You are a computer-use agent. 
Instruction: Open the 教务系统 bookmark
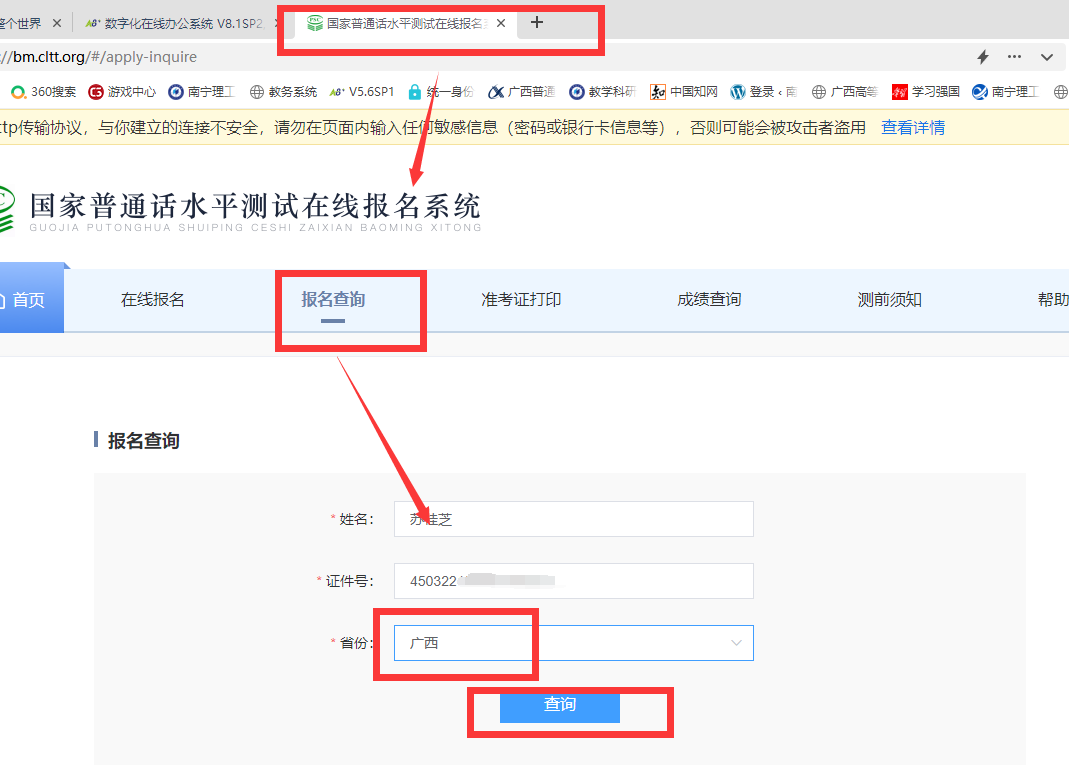(283, 92)
